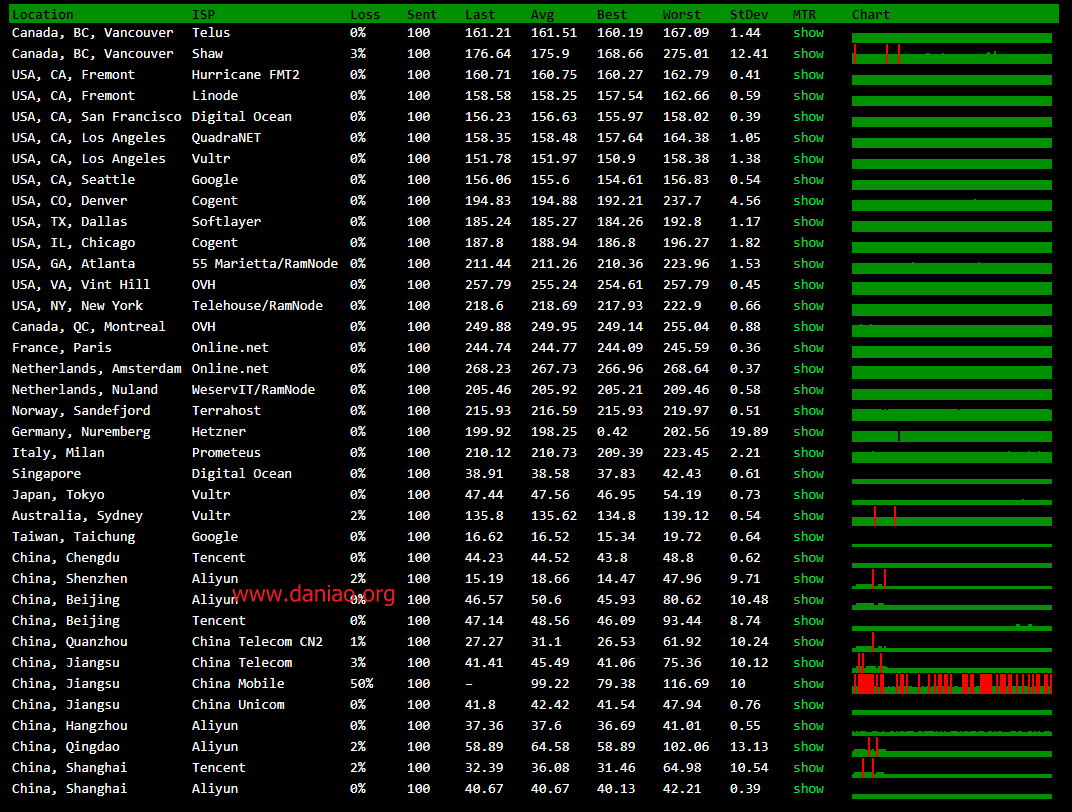This screenshot has height=812, width=1072.
Task: Select the Location column header
Action: [x=42, y=14]
